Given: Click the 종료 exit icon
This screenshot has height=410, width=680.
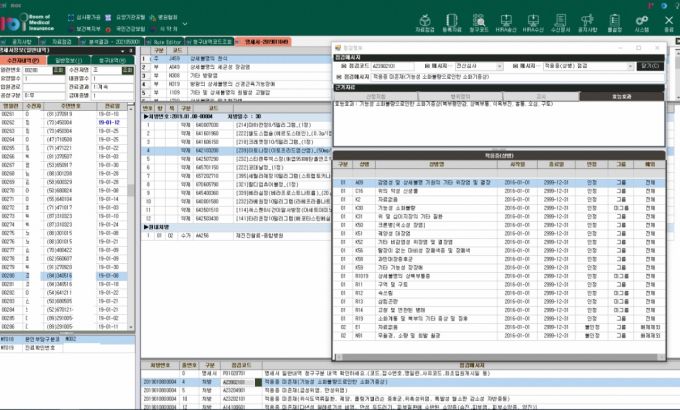Looking at the screenshot, I should 667,21.
